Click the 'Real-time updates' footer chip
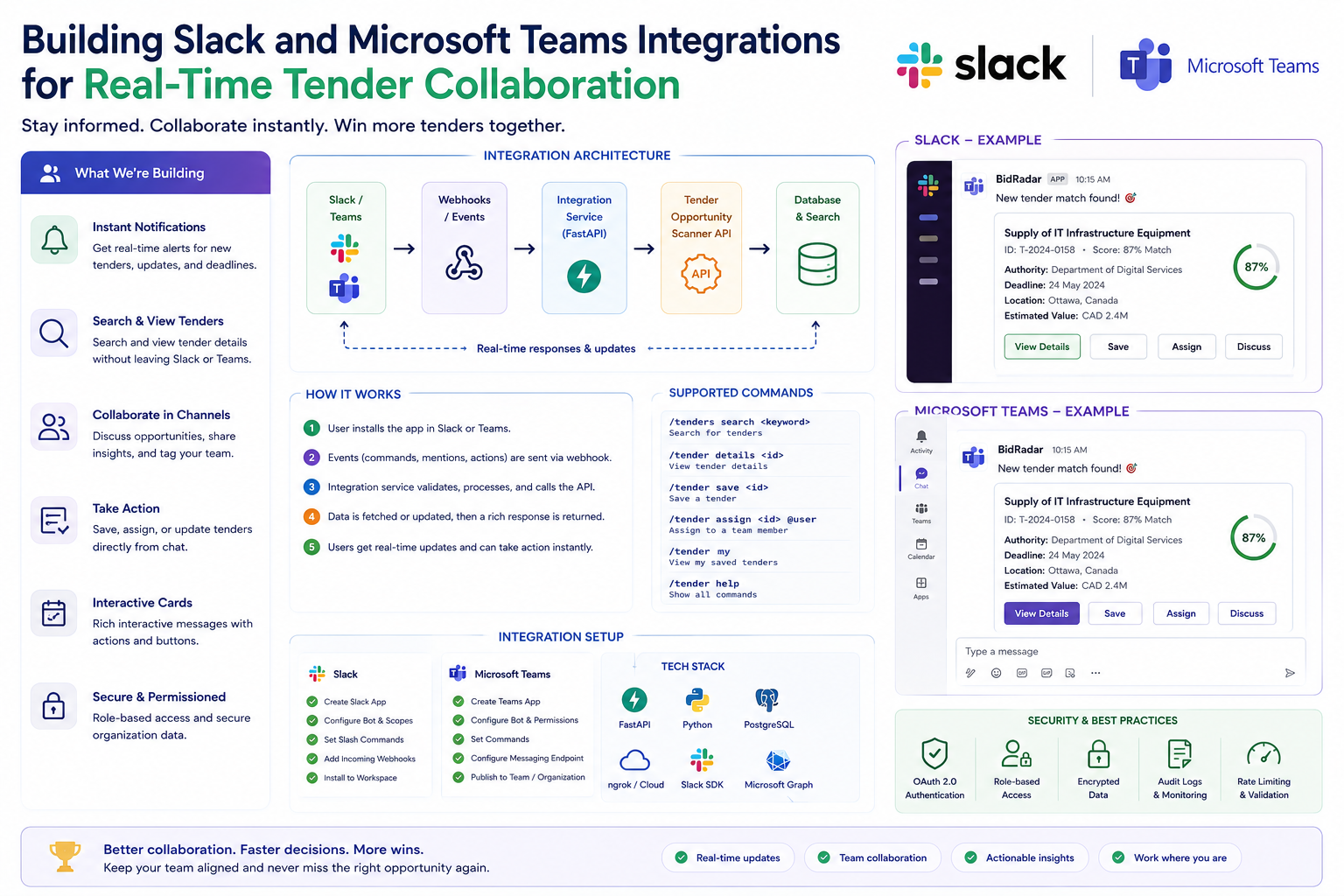This screenshot has width=1344, height=896. click(x=728, y=857)
